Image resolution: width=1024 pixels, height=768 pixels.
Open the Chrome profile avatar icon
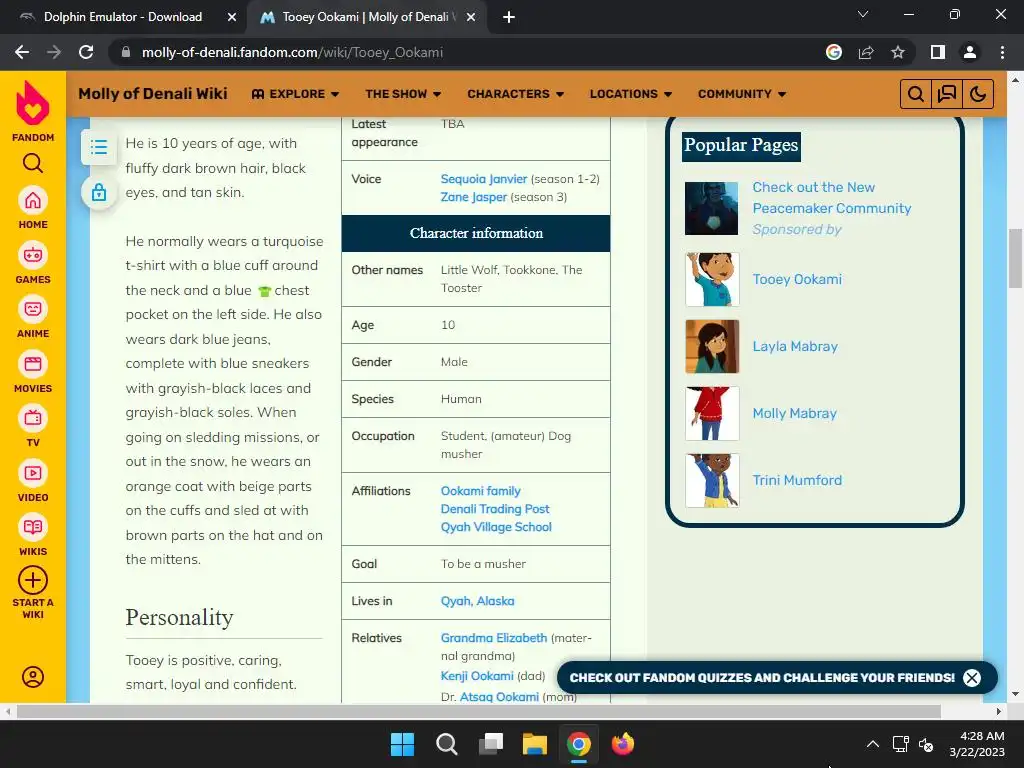(970, 52)
